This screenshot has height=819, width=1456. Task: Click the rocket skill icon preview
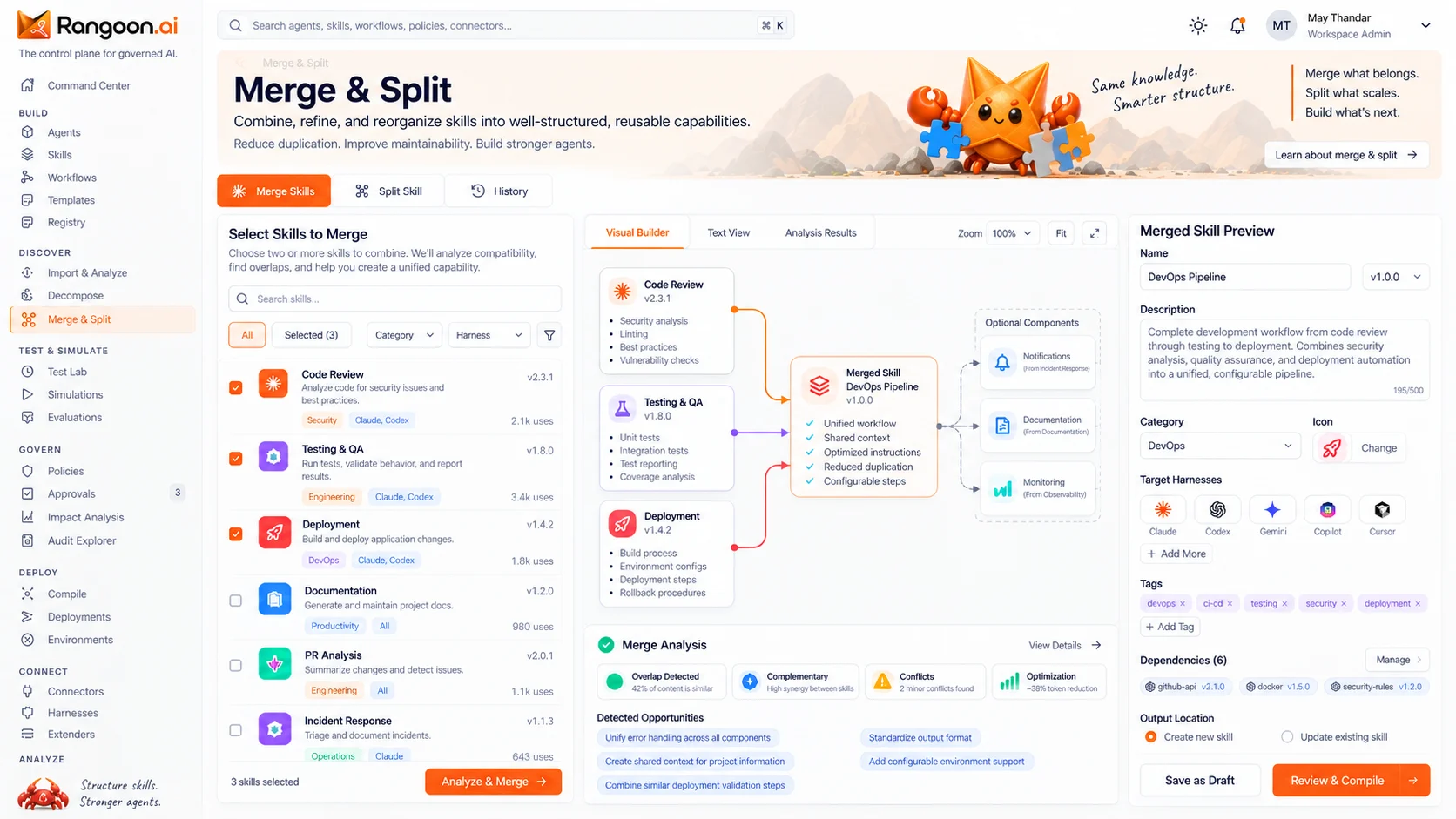(x=1331, y=448)
